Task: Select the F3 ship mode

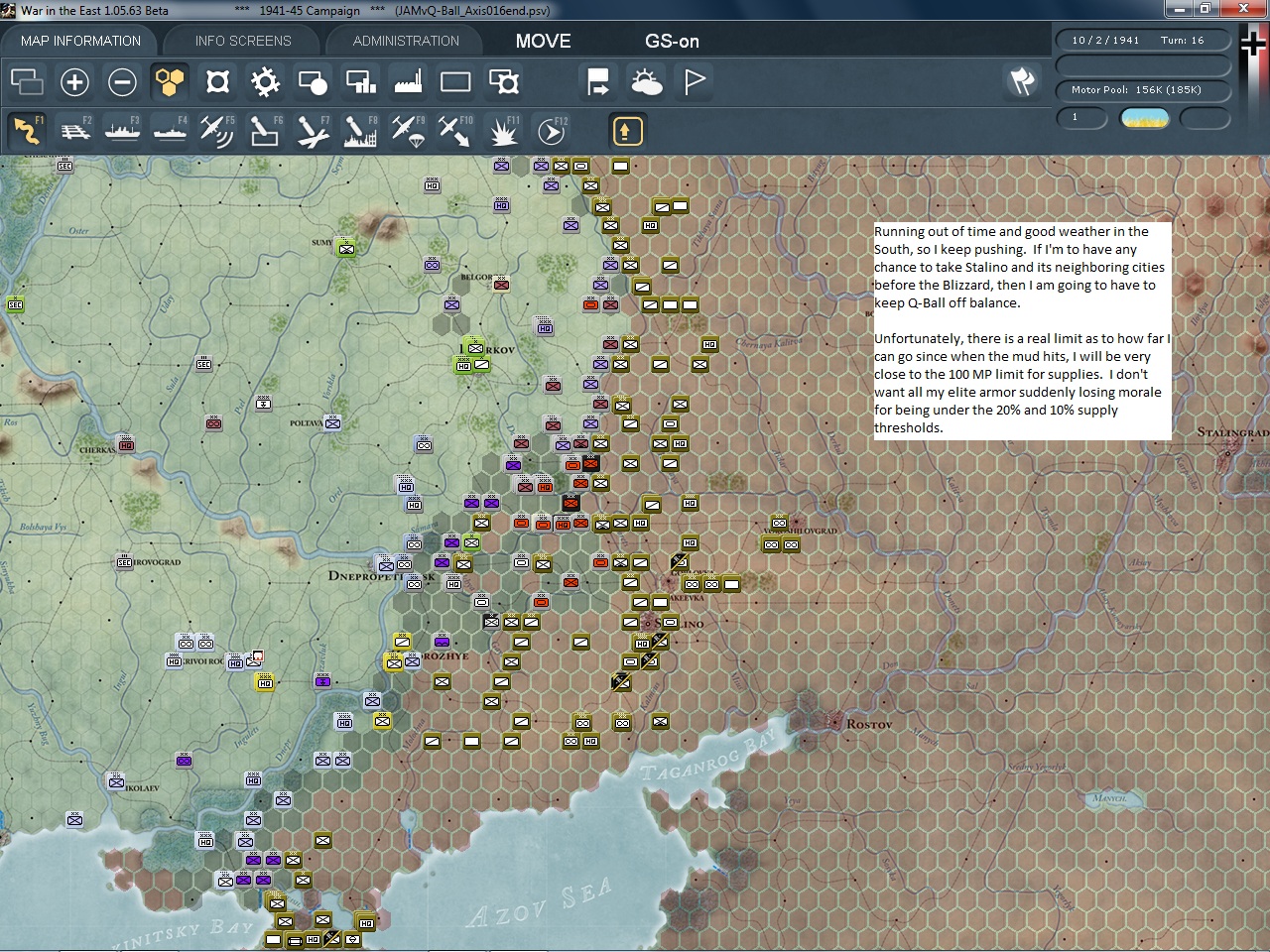Action: point(122,131)
